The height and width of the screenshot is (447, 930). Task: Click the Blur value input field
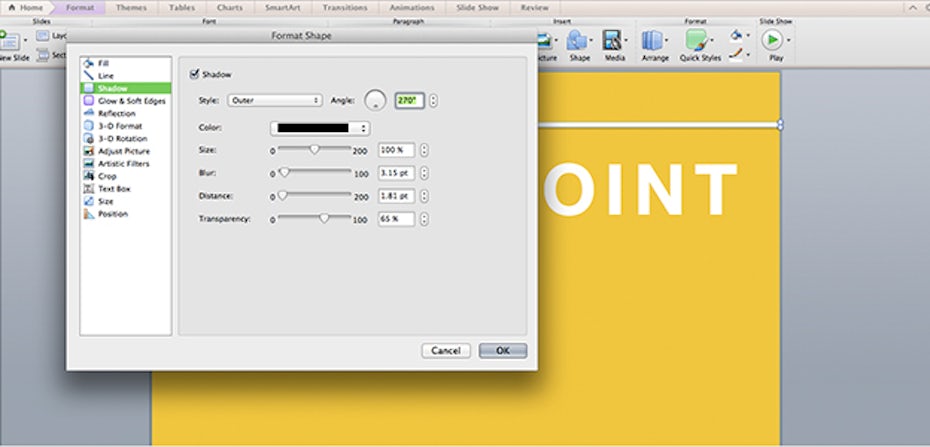pos(396,172)
